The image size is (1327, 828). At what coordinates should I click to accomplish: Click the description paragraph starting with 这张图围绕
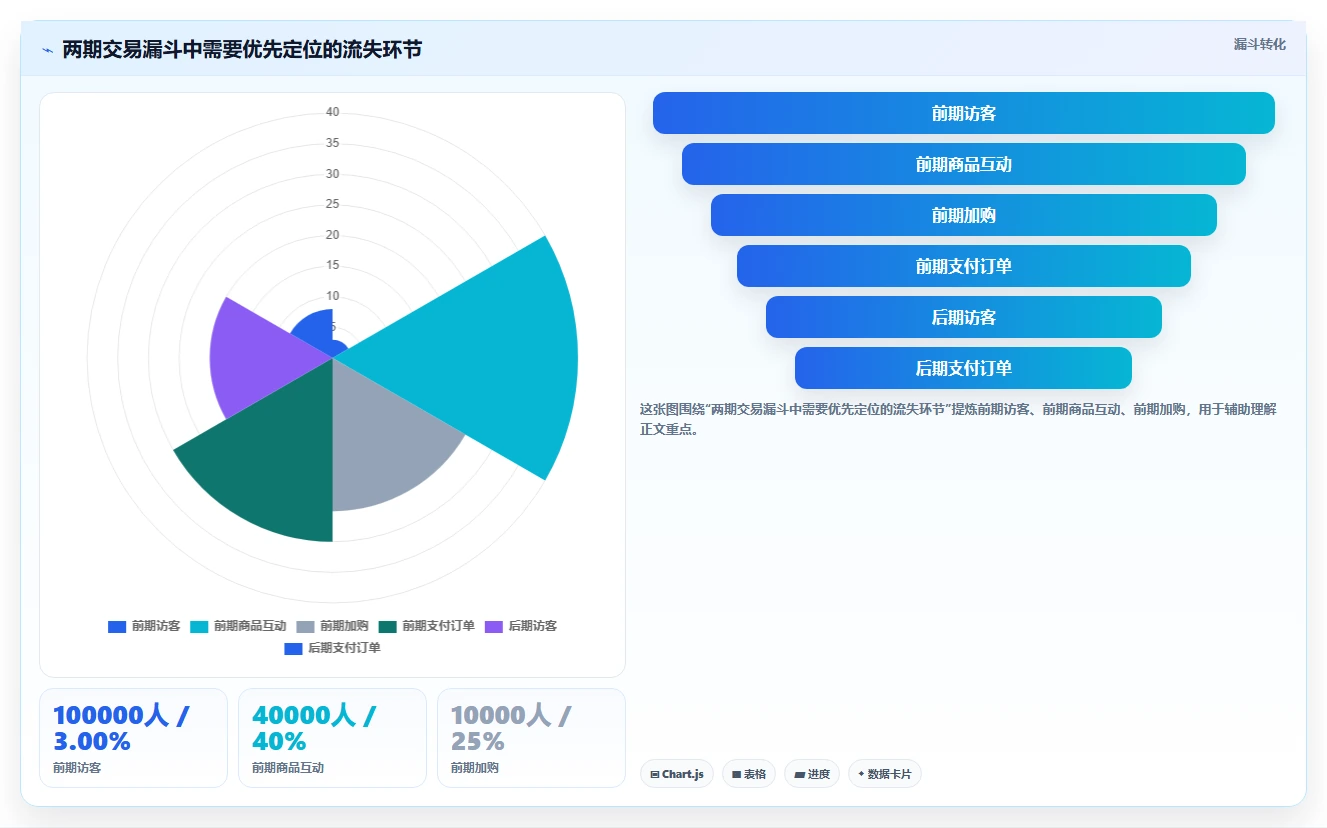coord(958,419)
